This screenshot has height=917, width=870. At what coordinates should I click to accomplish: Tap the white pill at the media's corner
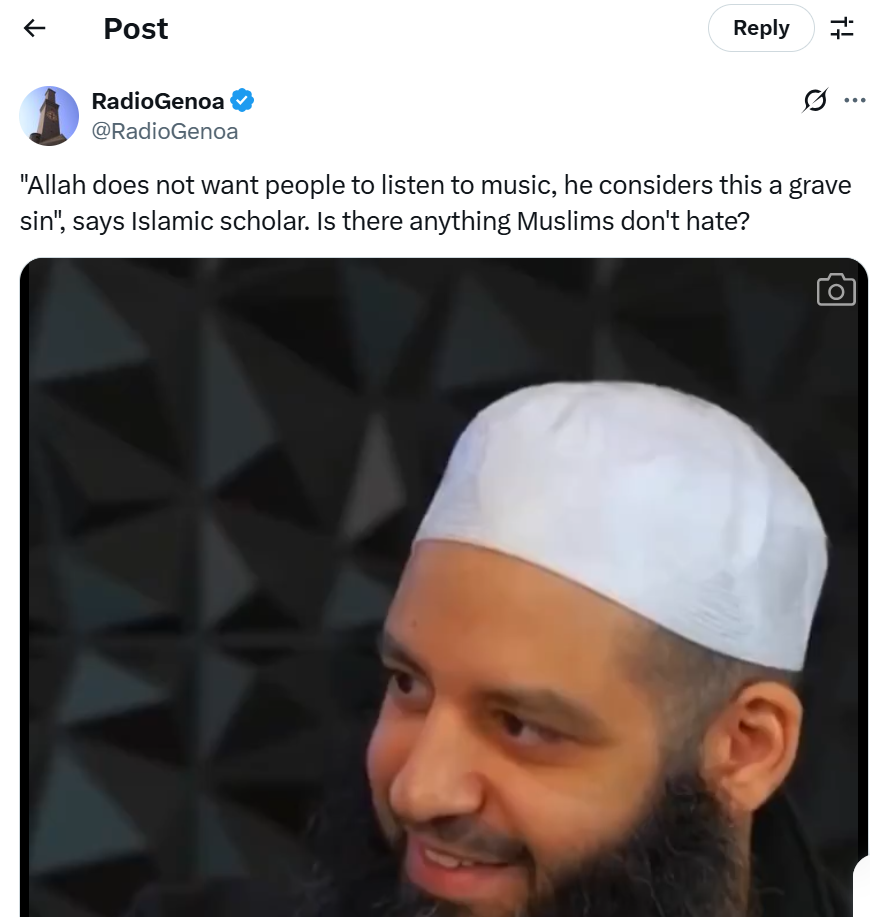click(x=861, y=886)
